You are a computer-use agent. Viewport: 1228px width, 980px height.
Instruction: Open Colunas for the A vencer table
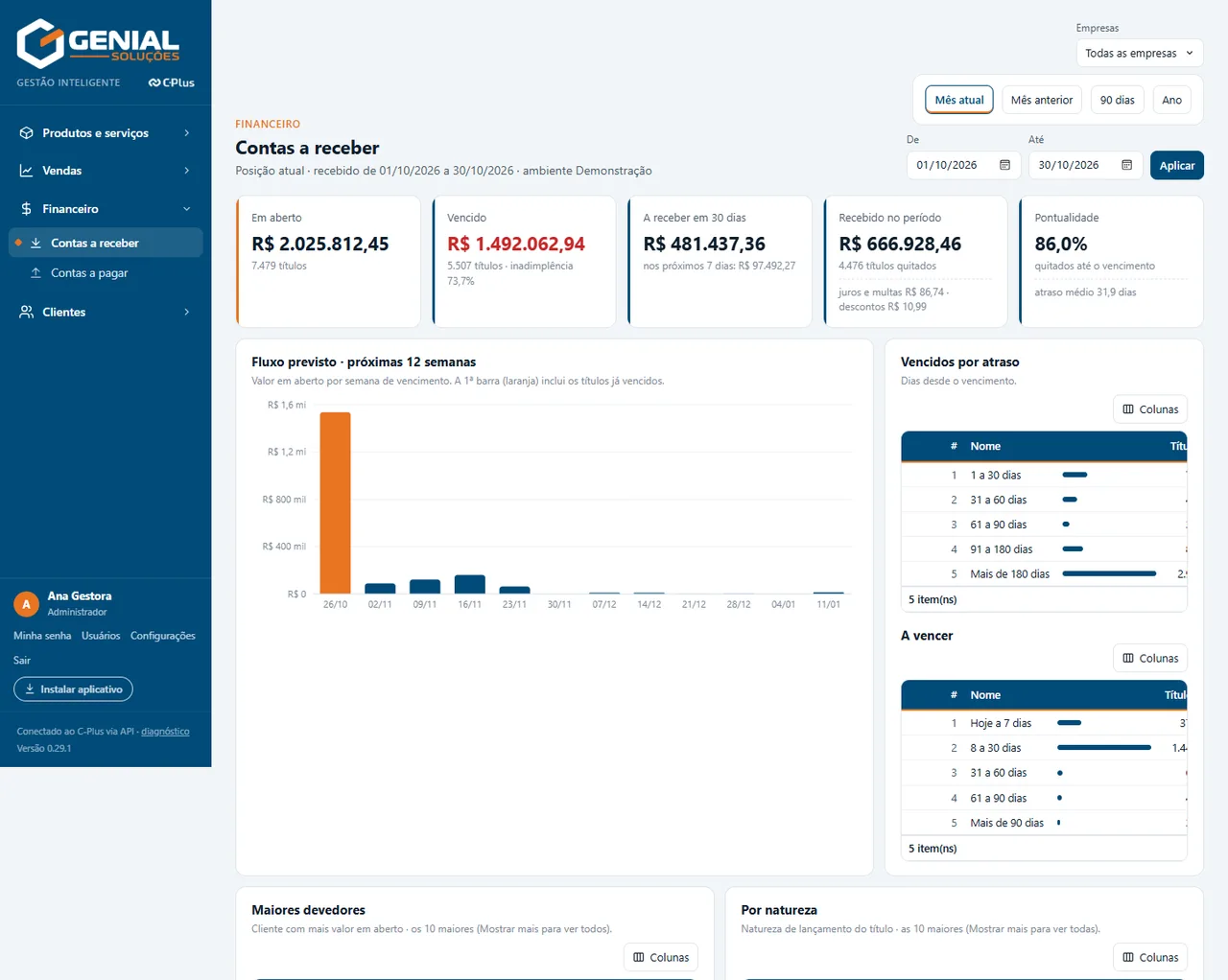[1150, 659]
